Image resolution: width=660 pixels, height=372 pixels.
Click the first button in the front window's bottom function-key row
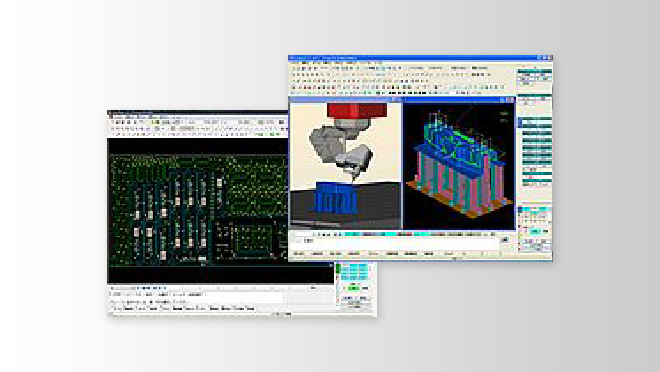(298, 254)
